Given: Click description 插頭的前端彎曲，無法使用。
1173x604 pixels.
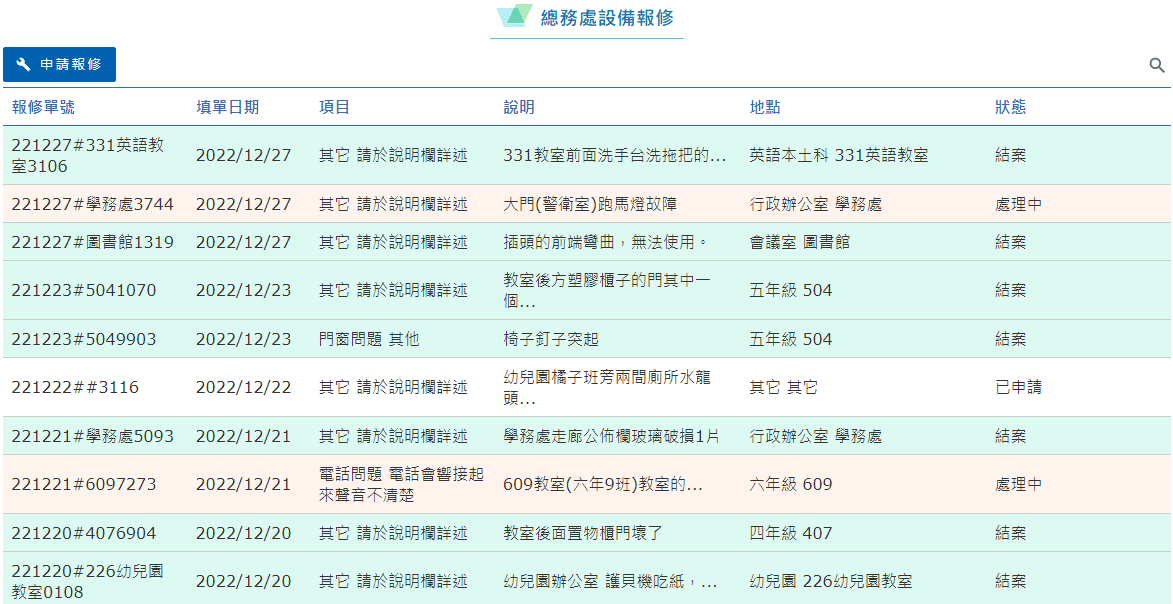Looking at the screenshot, I should [606, 242].
